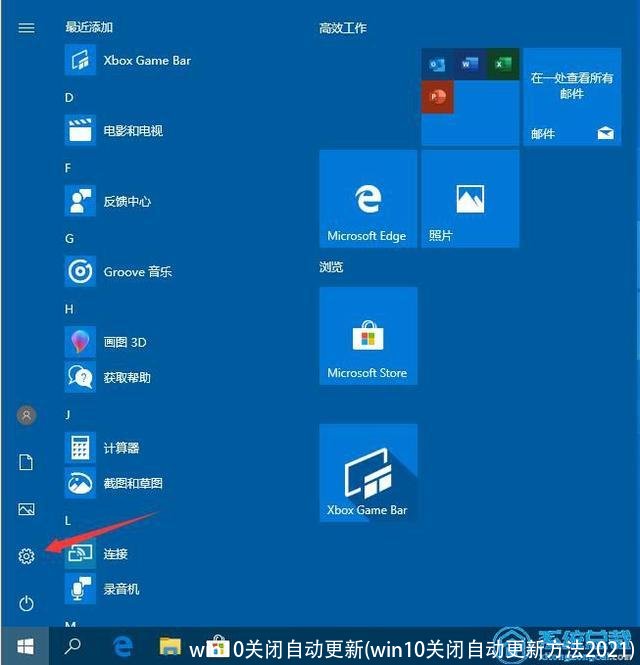Jump to letter D in app list
This screenshot has width=640, height=665.
69,98
